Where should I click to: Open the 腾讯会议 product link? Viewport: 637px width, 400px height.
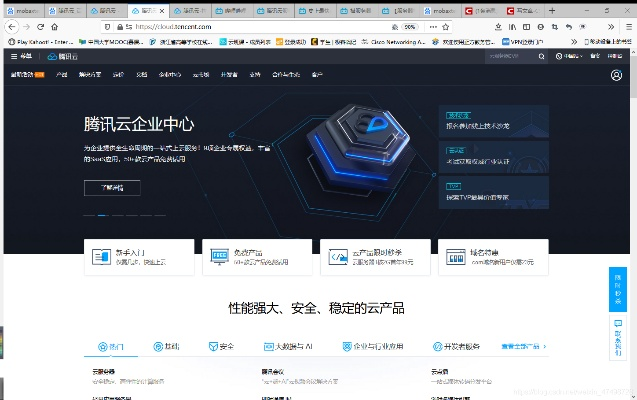273,371
